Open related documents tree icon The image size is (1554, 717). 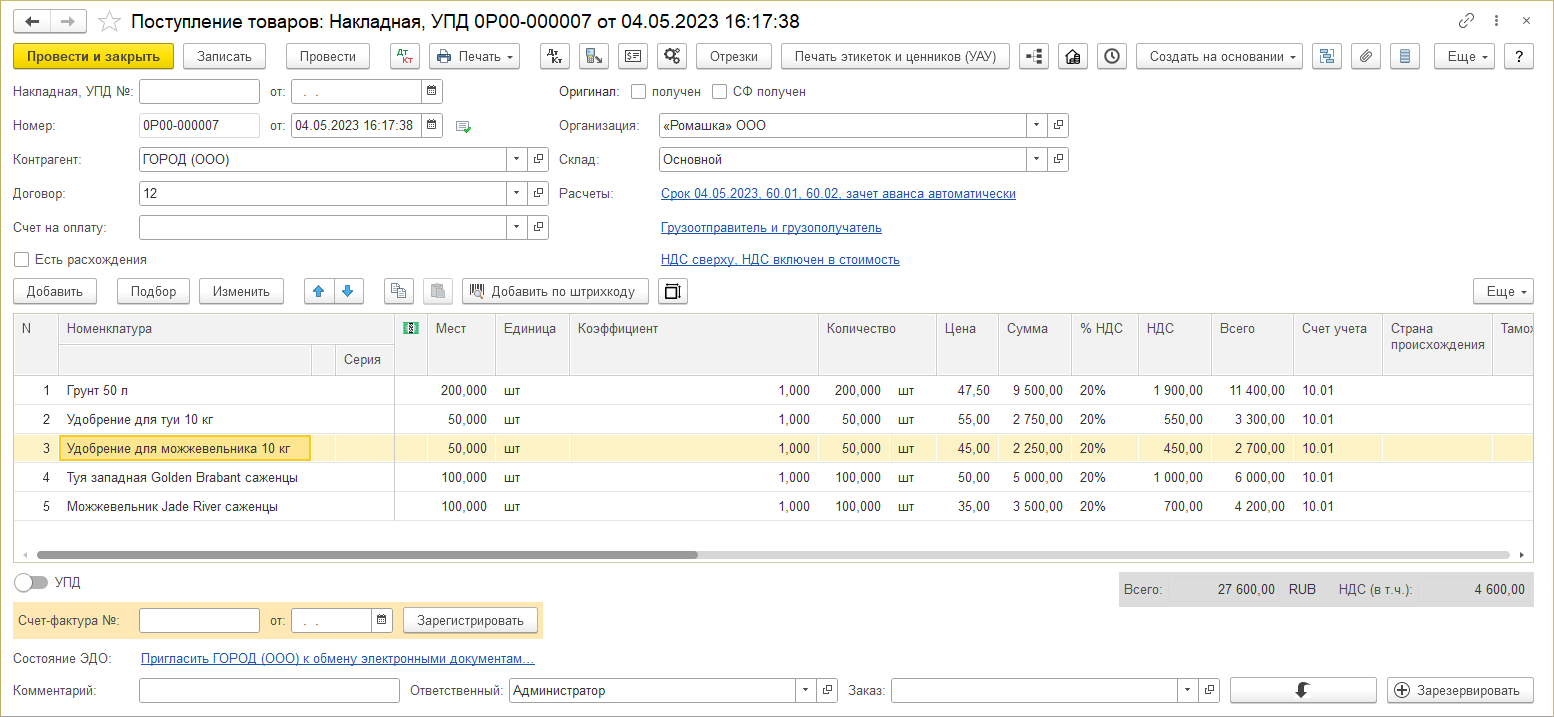[x=1327, y=57]
